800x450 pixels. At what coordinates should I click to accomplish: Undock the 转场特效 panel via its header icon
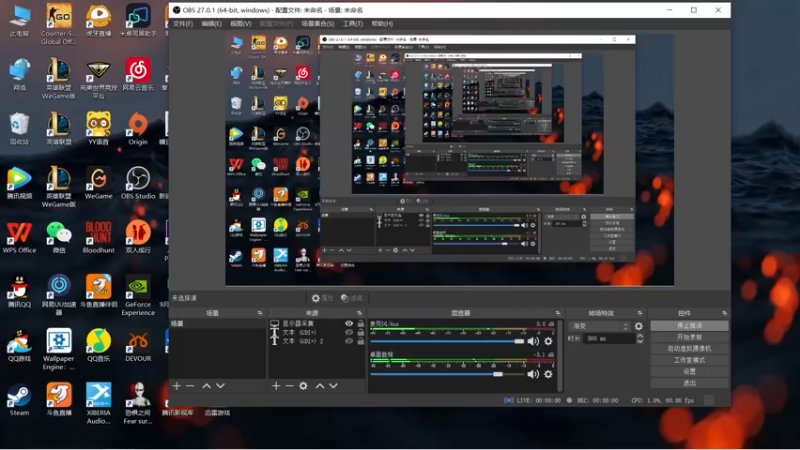coord(640,313)
